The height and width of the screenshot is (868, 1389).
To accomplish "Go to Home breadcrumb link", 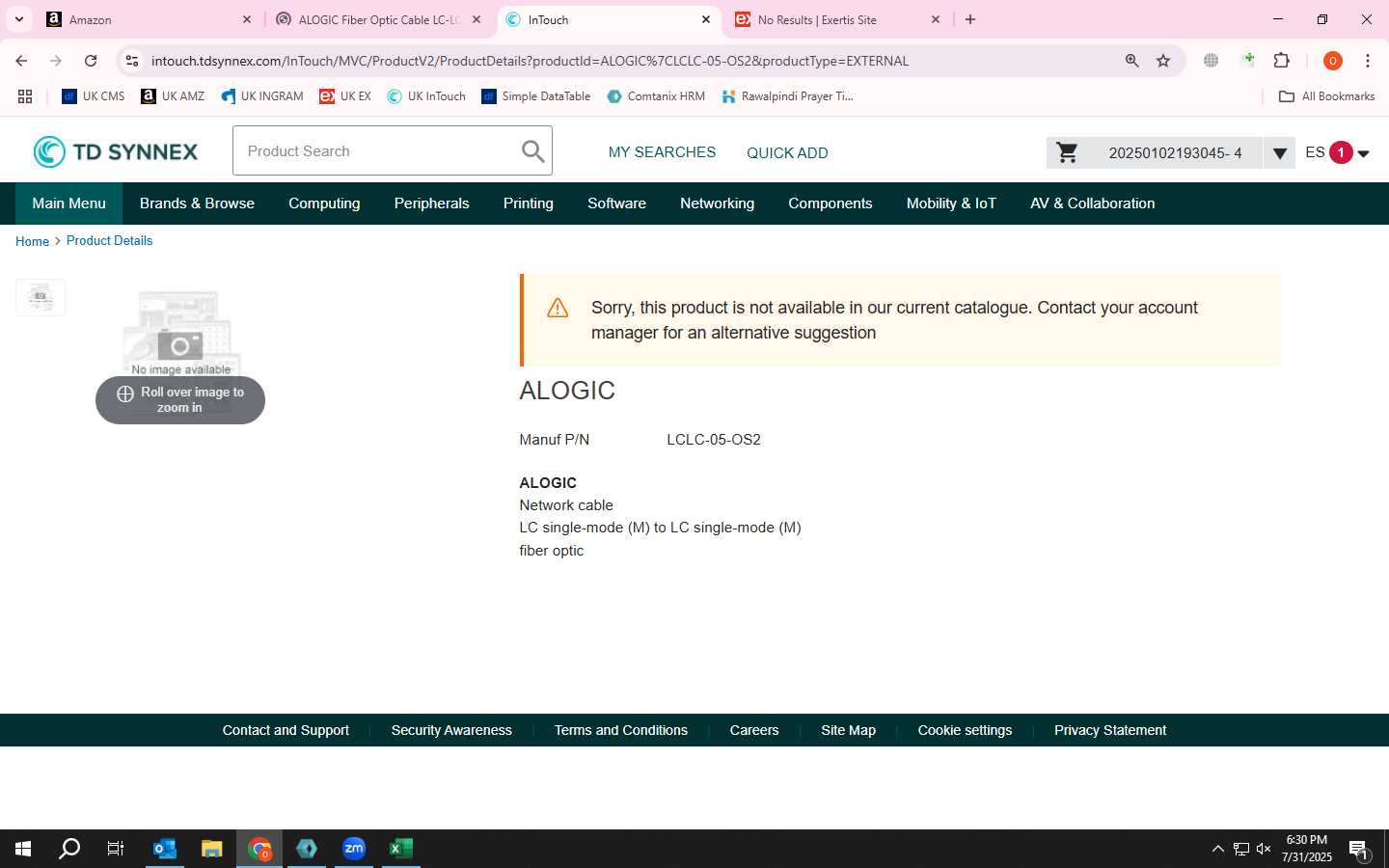I will 32,241.
